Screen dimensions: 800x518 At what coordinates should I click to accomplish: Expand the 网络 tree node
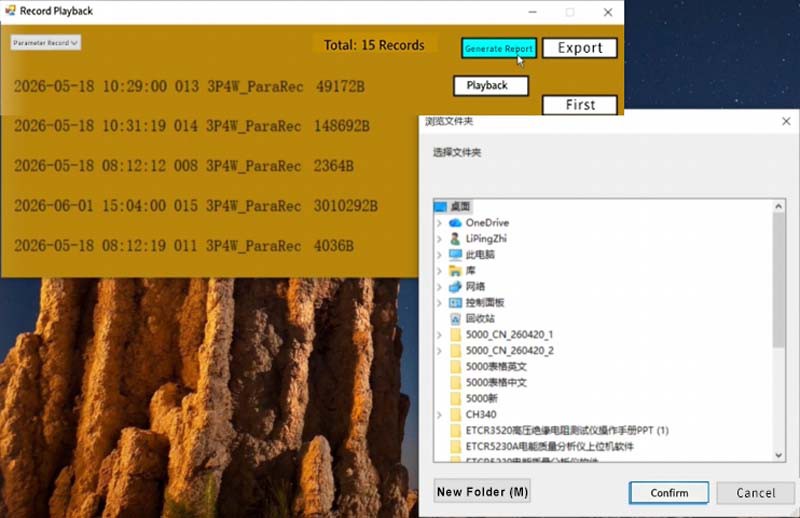point(439,287)
